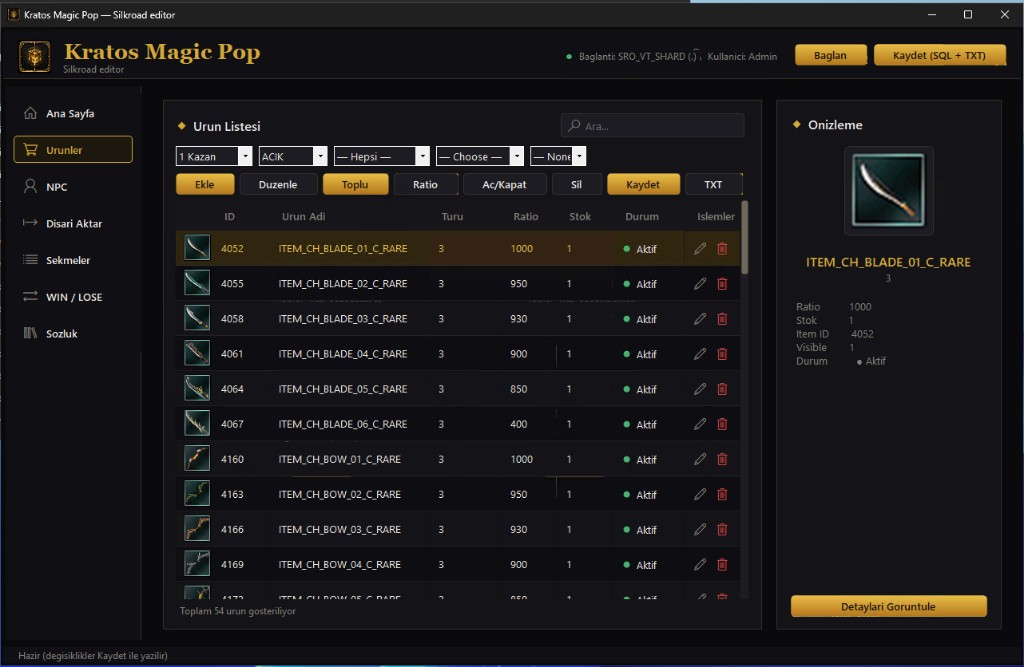The image size is (1024, 667).
Task: Click the large blade preview image in Onizleme
Action: [x=888, y=190]
